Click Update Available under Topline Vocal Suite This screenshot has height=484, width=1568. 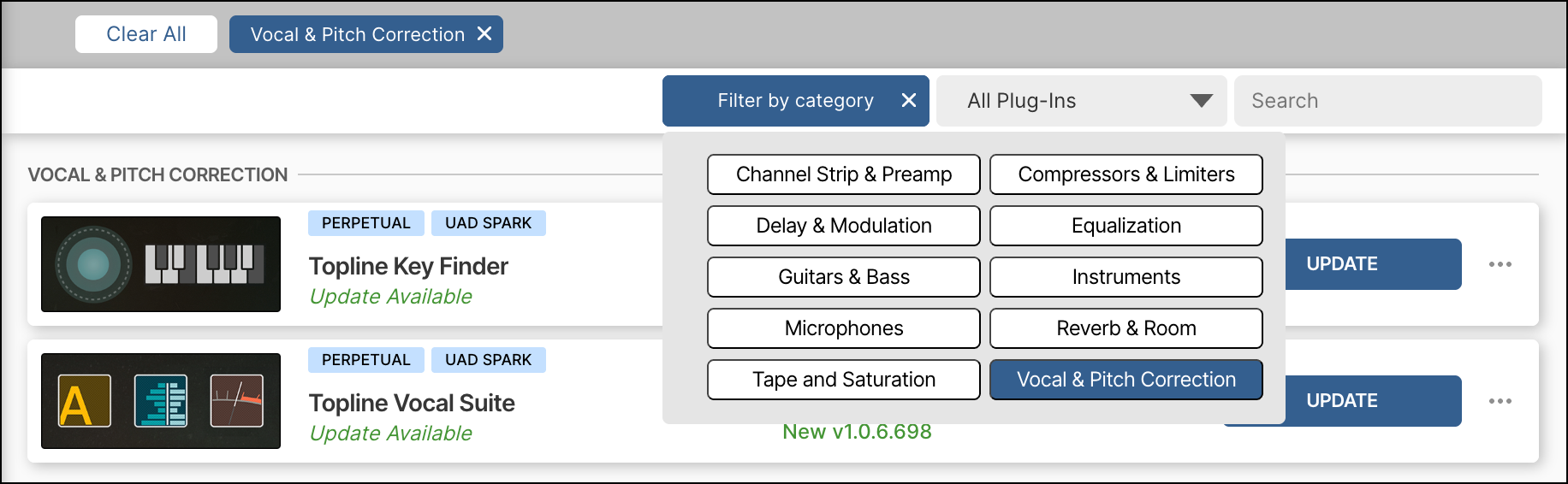(x=390, y=434)
